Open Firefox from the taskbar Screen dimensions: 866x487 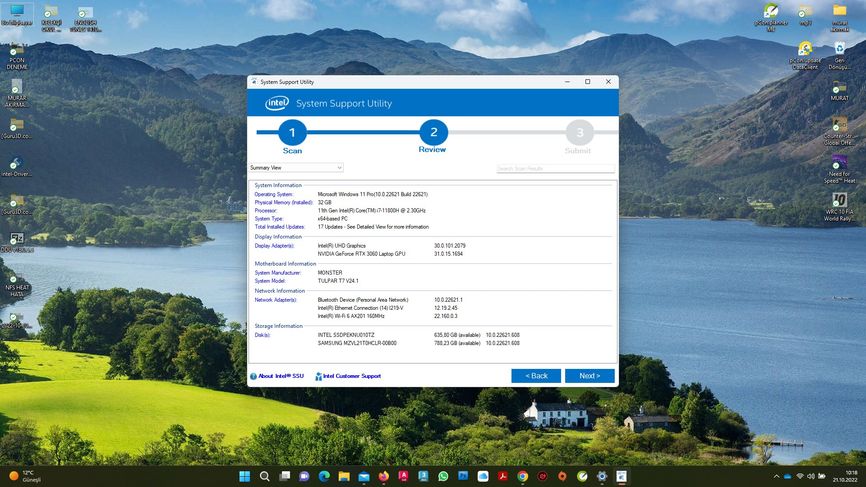pos(384,477)
